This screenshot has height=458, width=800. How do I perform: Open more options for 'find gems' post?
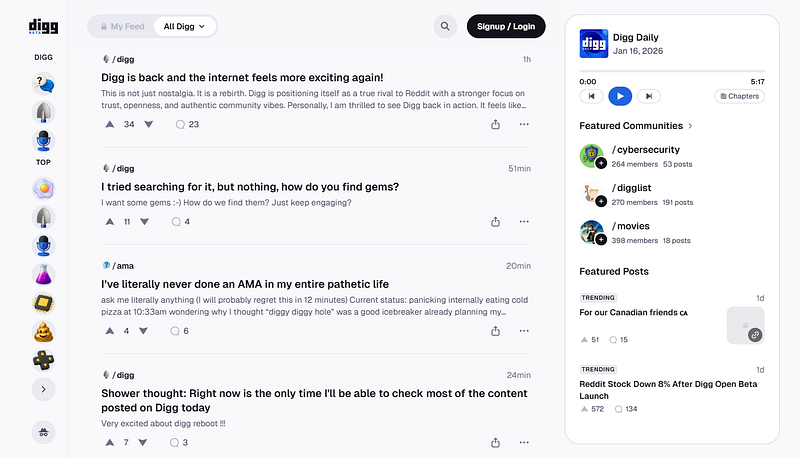(x=524, y=222)
